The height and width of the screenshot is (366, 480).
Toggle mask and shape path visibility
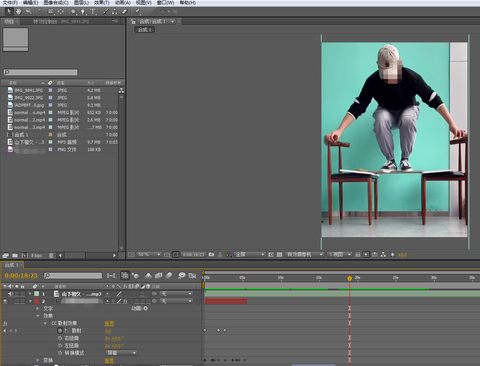click(x=176, y=255)
